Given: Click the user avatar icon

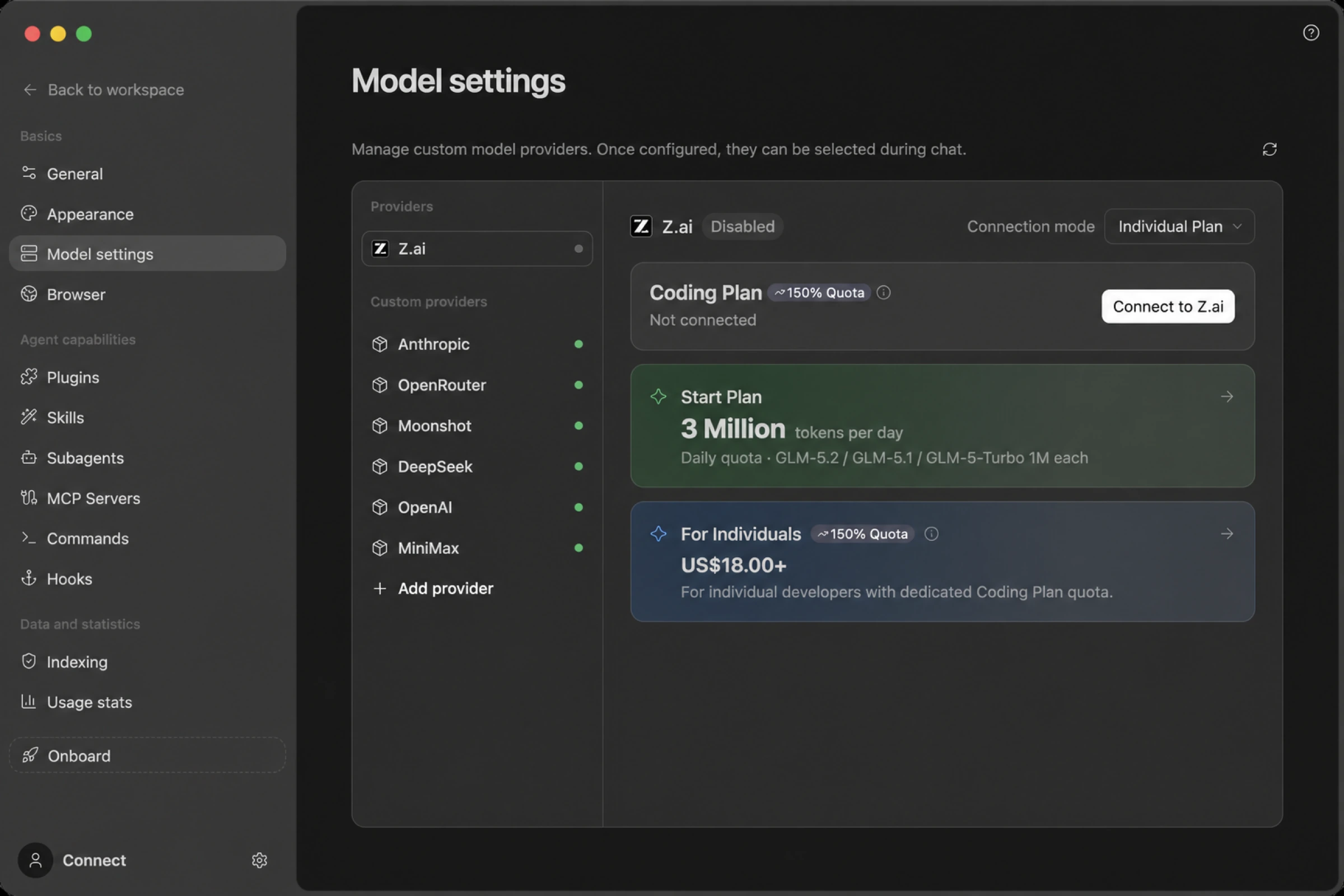Looking at the screenshot, I should (x=35, y=860).
